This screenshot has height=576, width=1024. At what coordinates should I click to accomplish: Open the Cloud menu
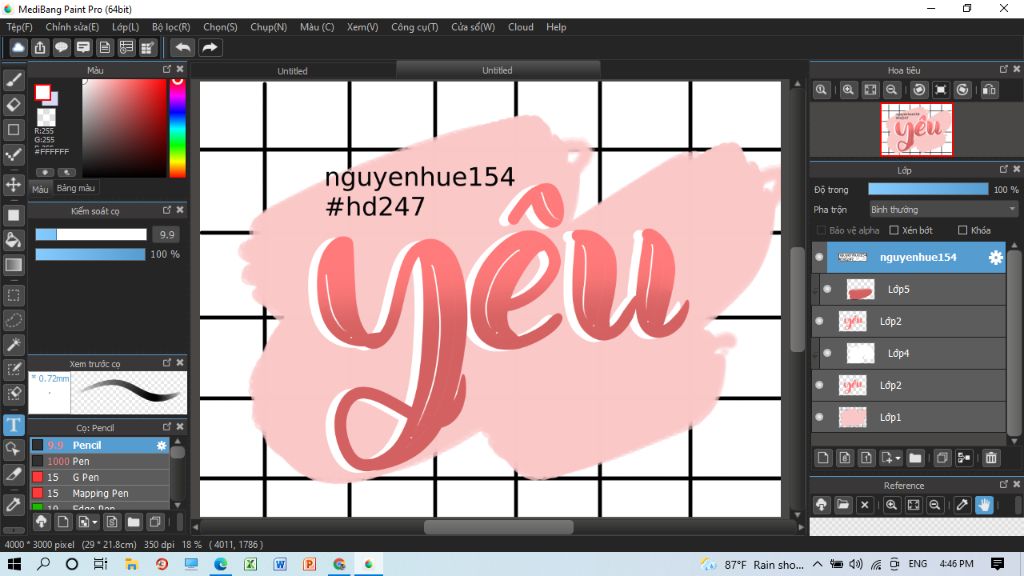coord(520,27)
